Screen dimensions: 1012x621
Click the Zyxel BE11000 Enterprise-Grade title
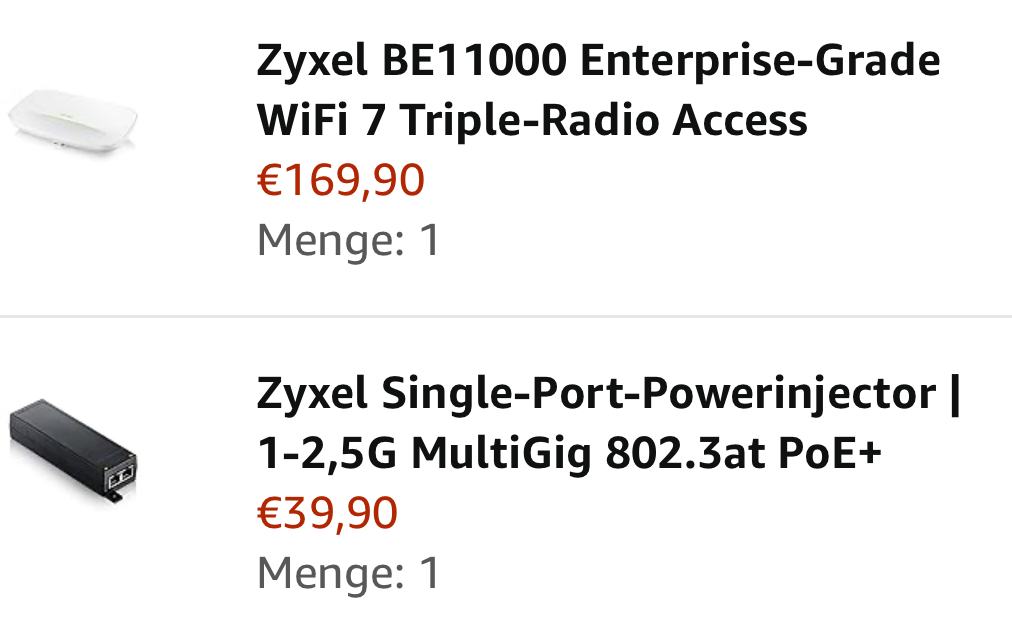598,61
